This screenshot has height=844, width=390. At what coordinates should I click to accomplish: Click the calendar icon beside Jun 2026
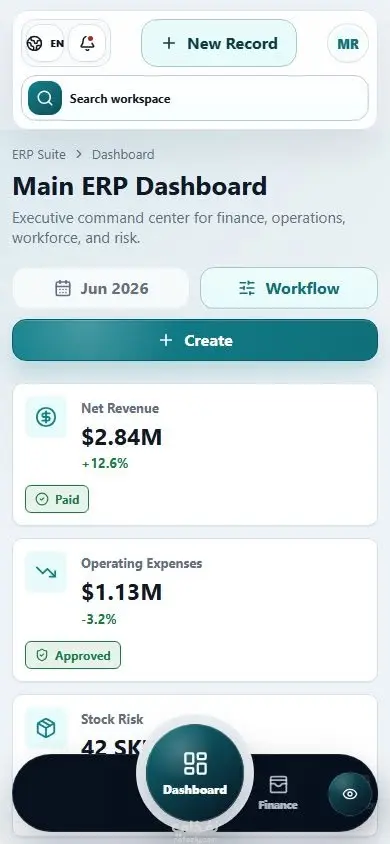63,289
